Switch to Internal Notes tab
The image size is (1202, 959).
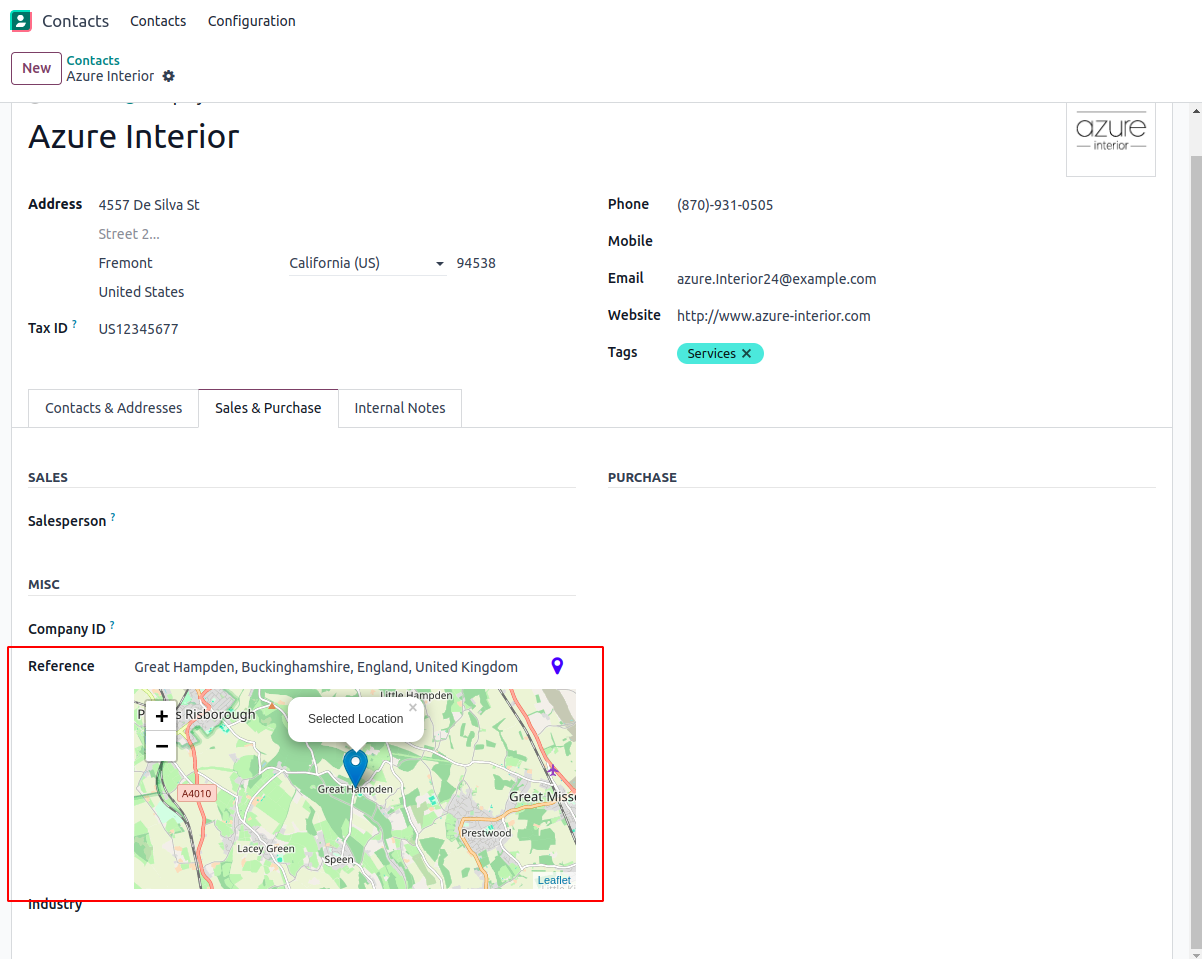click(400, 408)
